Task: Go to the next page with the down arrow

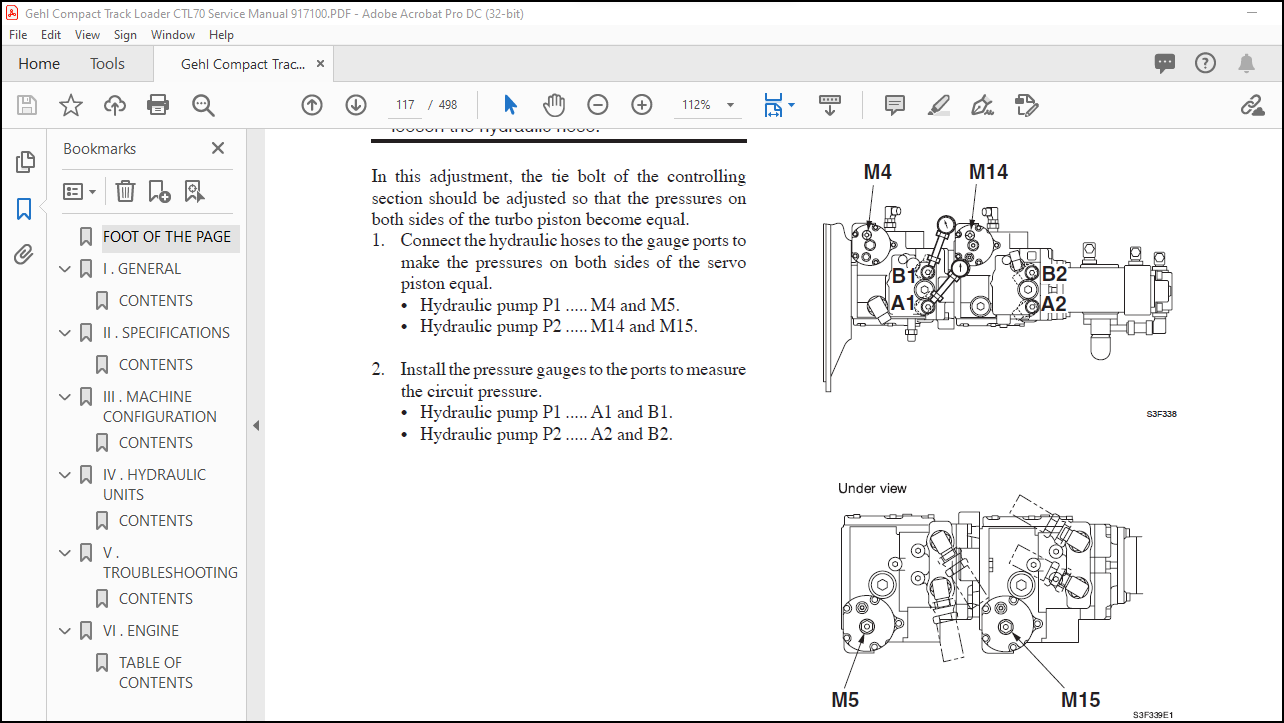Action: point(356,105)
